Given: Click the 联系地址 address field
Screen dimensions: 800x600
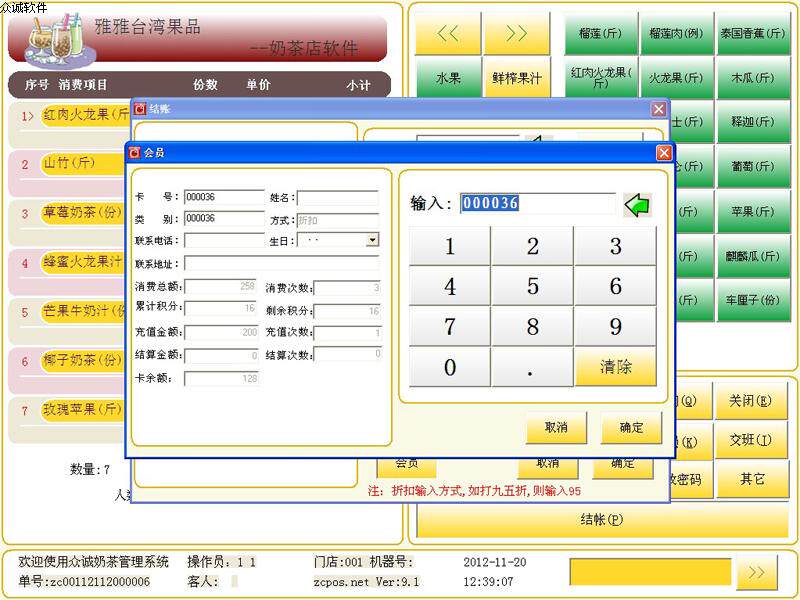Looking at the screenshot, I should pos(282,263).
